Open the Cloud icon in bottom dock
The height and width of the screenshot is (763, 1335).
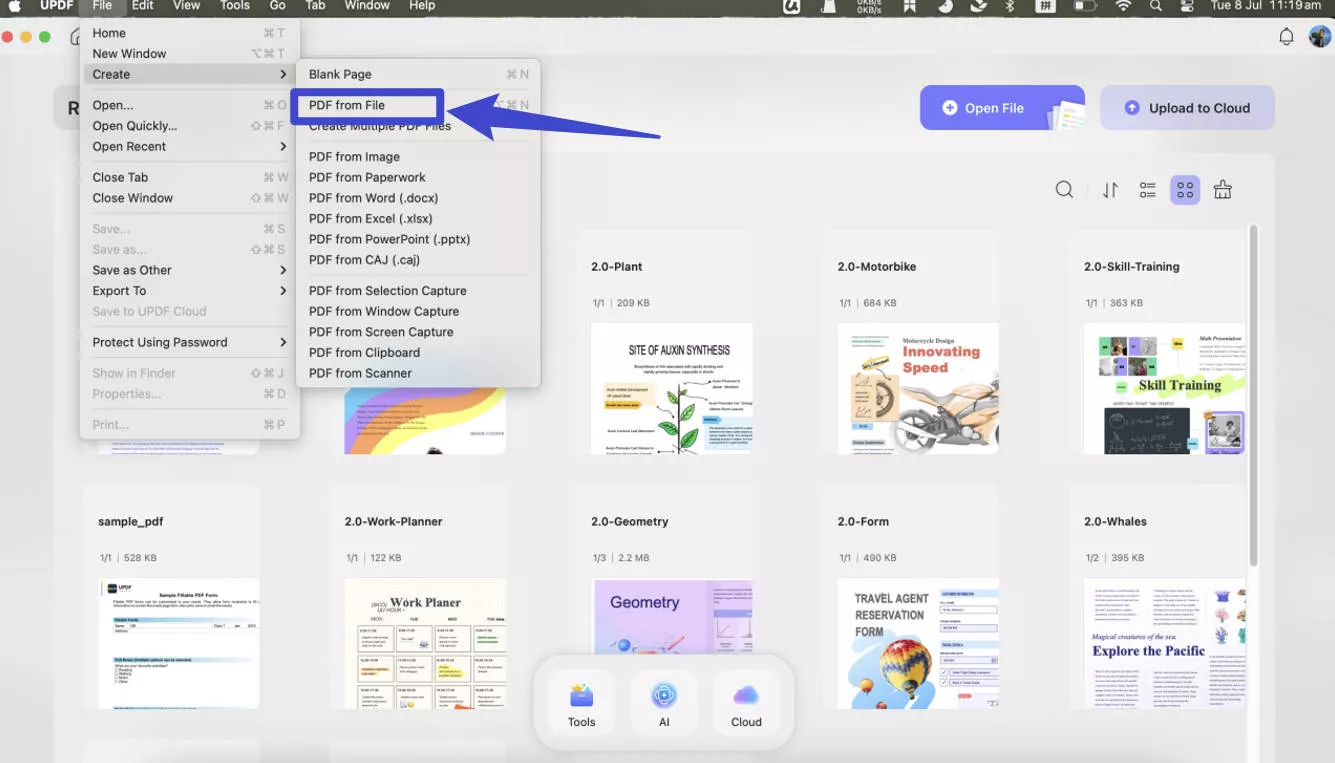[x=746, y=704]
